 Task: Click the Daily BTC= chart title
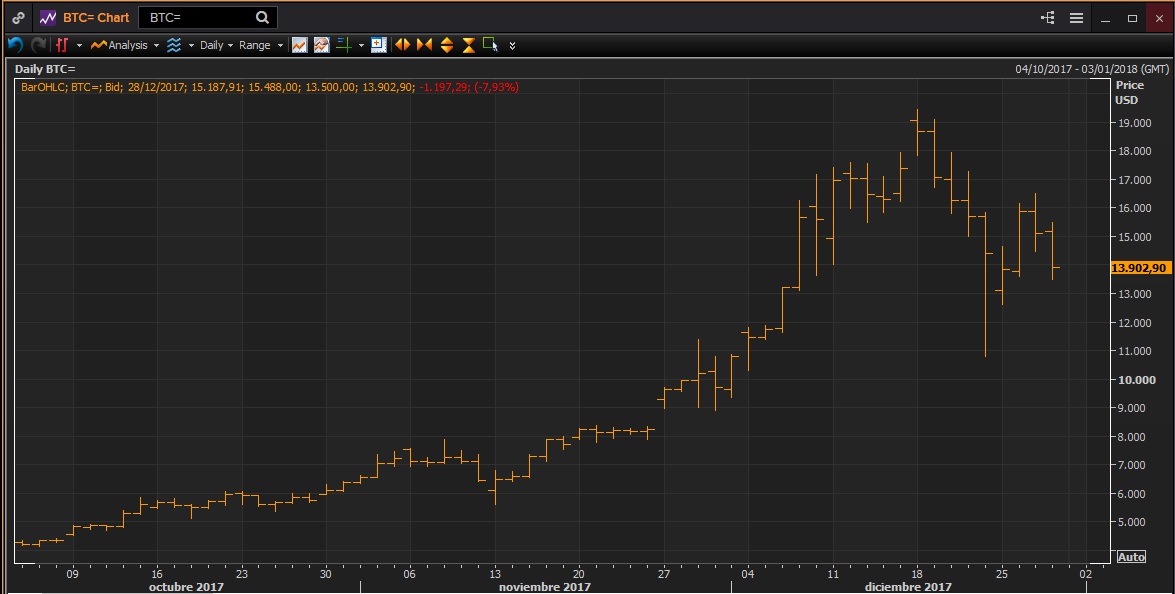[x=45, y=69]
